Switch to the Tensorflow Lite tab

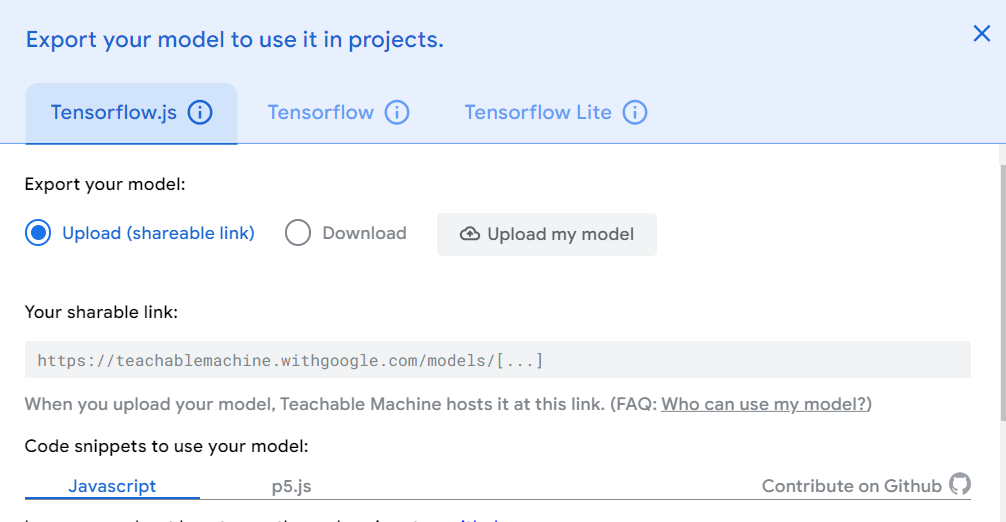538,112
